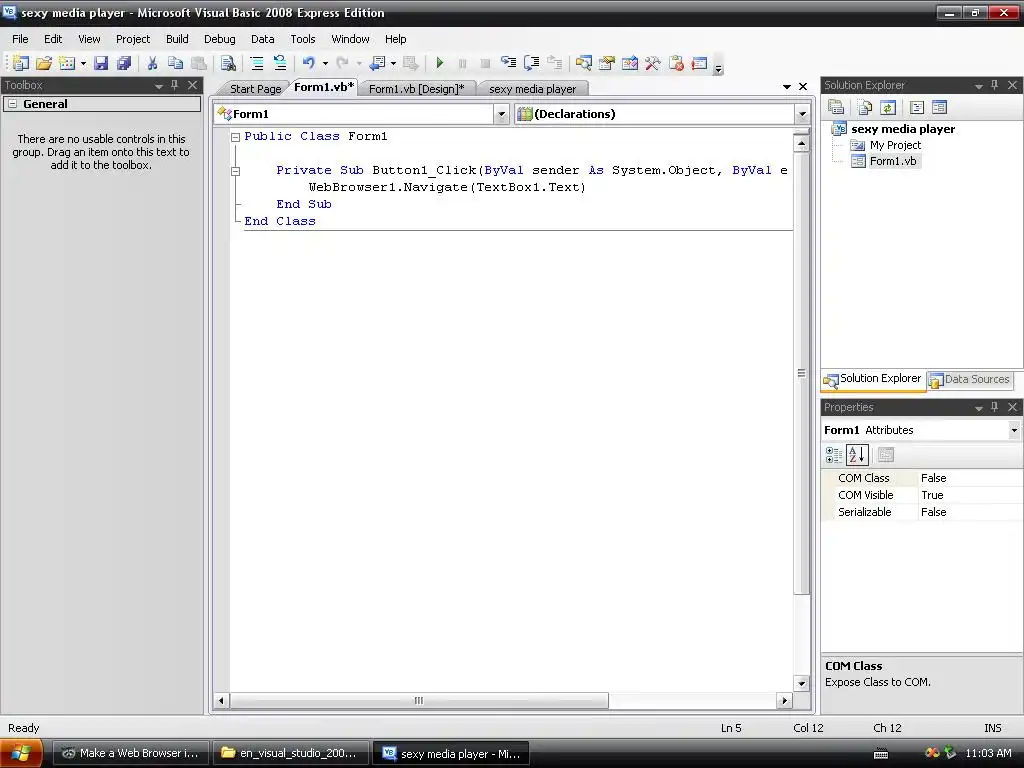
Task: Open the Build menu
Action: (177, 39)
